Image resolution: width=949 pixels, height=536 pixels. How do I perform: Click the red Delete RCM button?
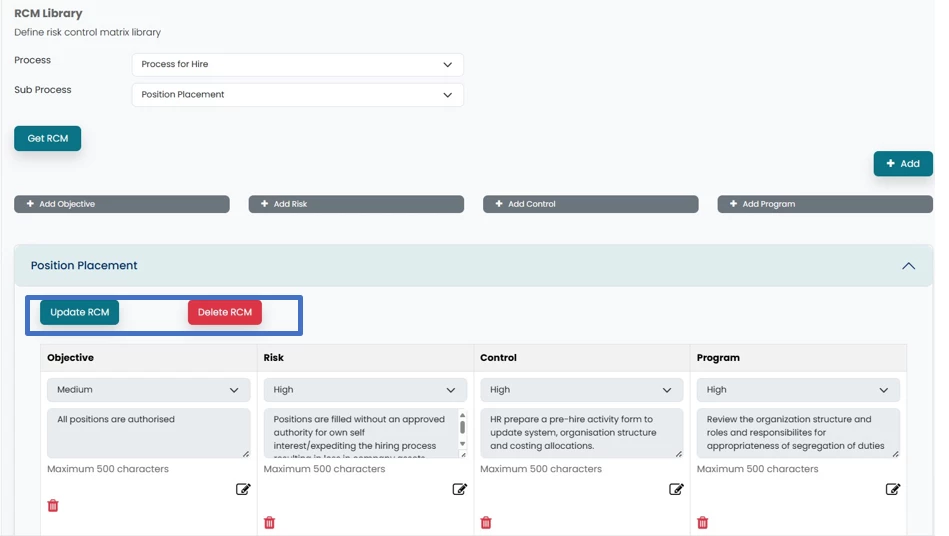225,312
